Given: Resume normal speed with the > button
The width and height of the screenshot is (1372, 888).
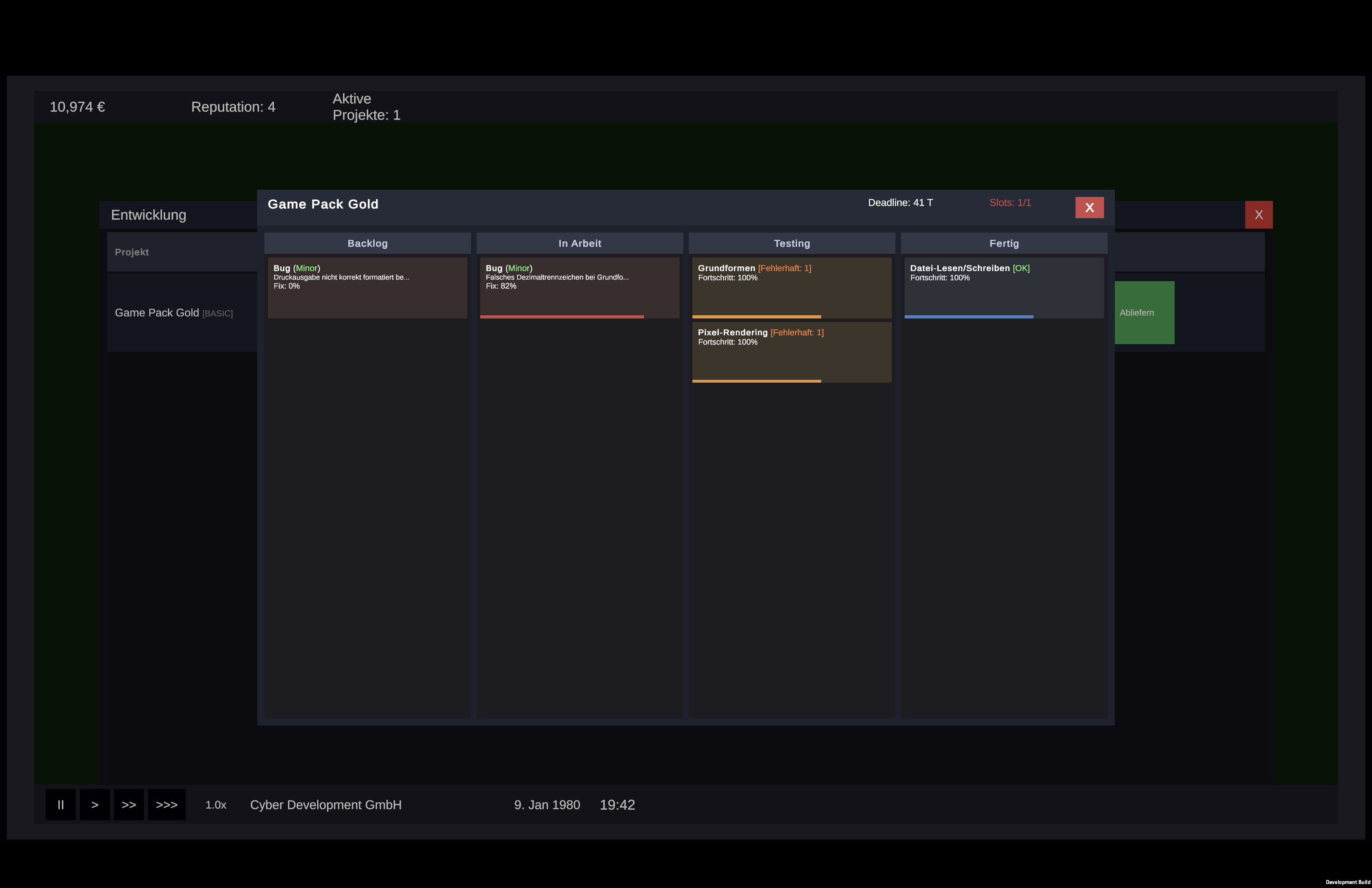Looking at the screenshot, I should point(95,805).
